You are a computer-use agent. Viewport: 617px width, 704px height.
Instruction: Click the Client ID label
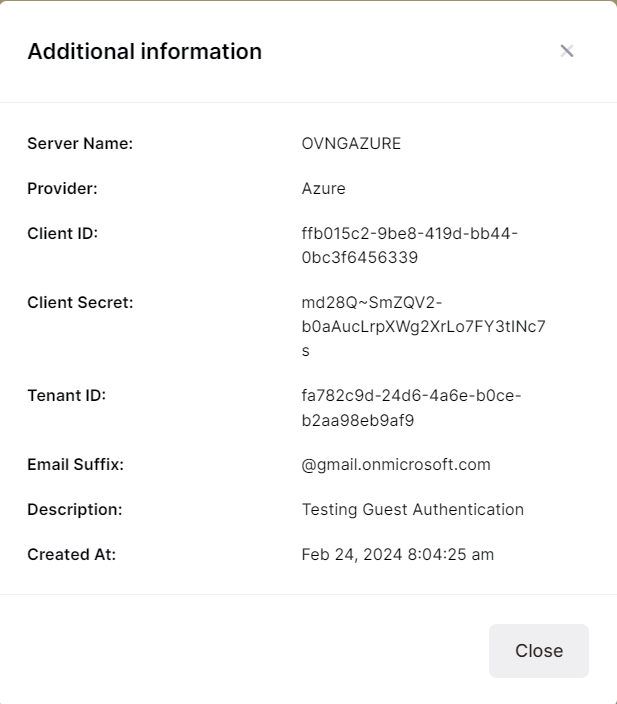point(62,233)
